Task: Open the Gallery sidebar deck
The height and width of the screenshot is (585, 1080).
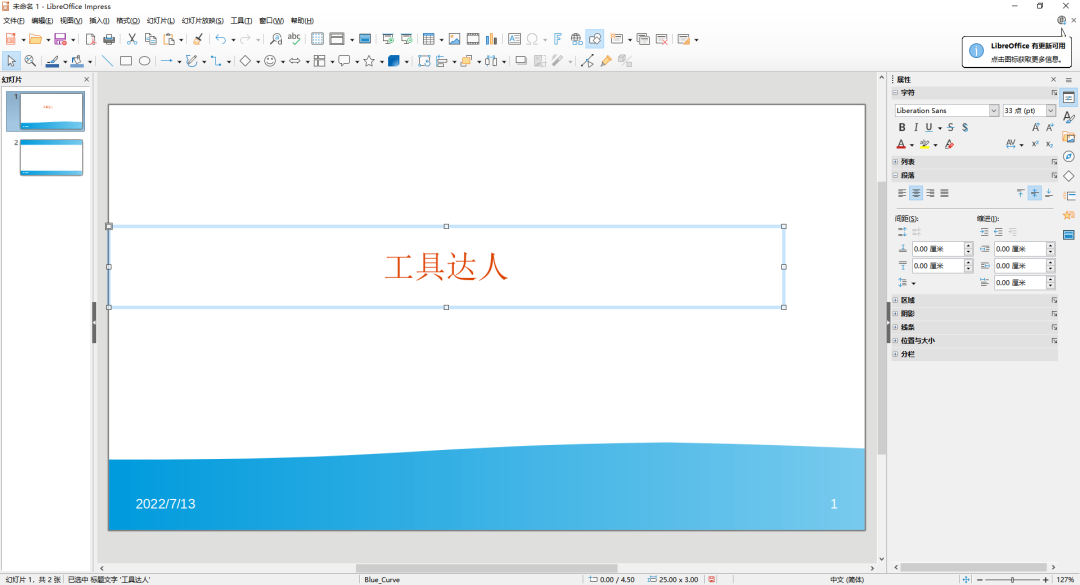Action: [x=1068, y=137]
